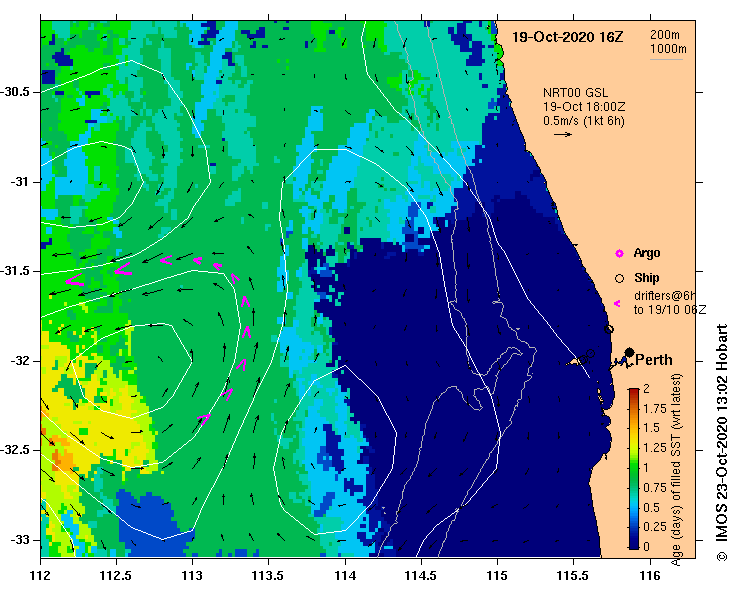Click the '19-Oct 18:00Z' velocity time label

coord(584,107)
